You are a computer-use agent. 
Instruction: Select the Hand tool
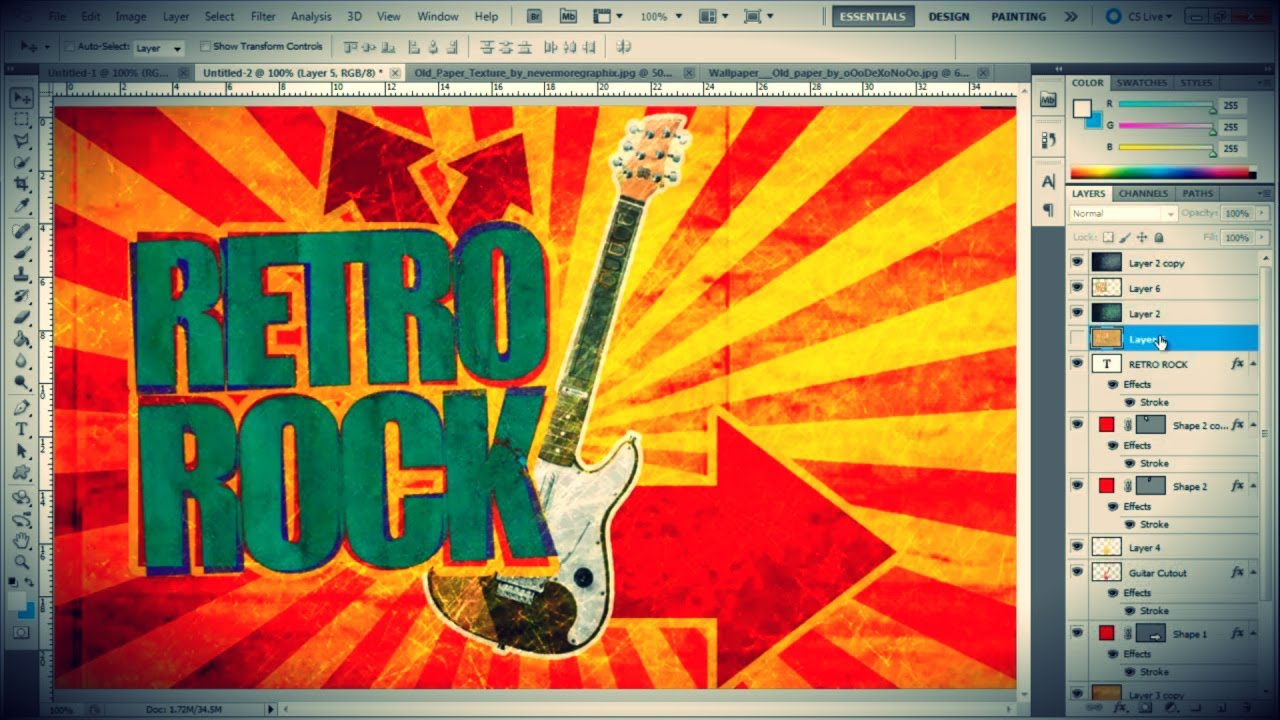click(21, 542)
